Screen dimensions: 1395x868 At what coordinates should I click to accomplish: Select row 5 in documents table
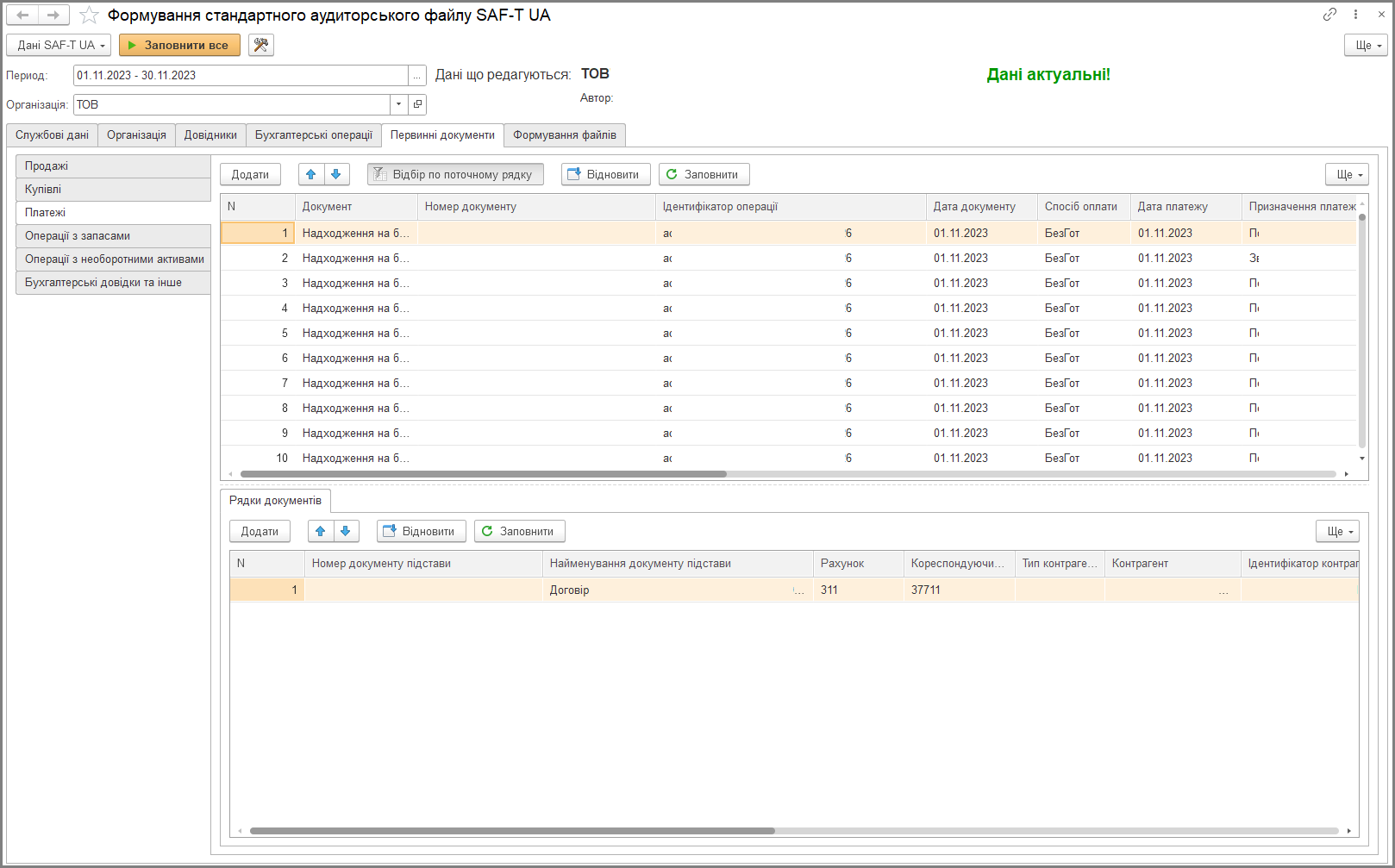788,334
